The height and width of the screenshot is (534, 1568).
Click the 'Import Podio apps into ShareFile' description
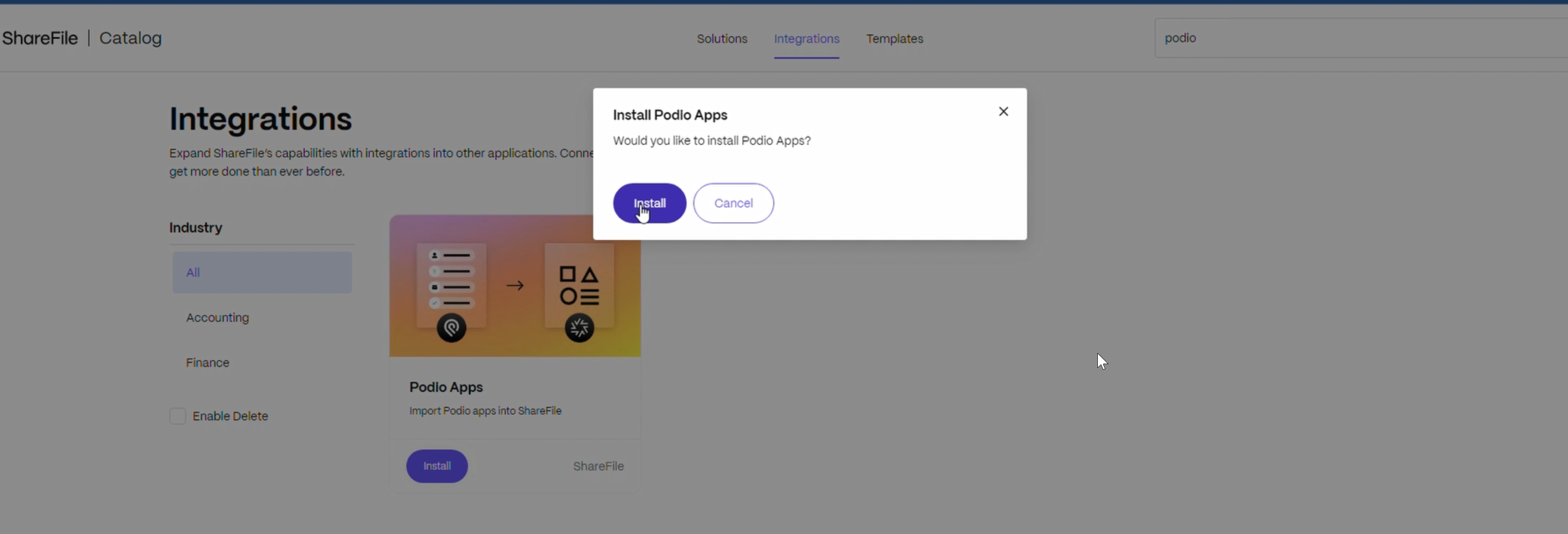[x=485, y=411]
